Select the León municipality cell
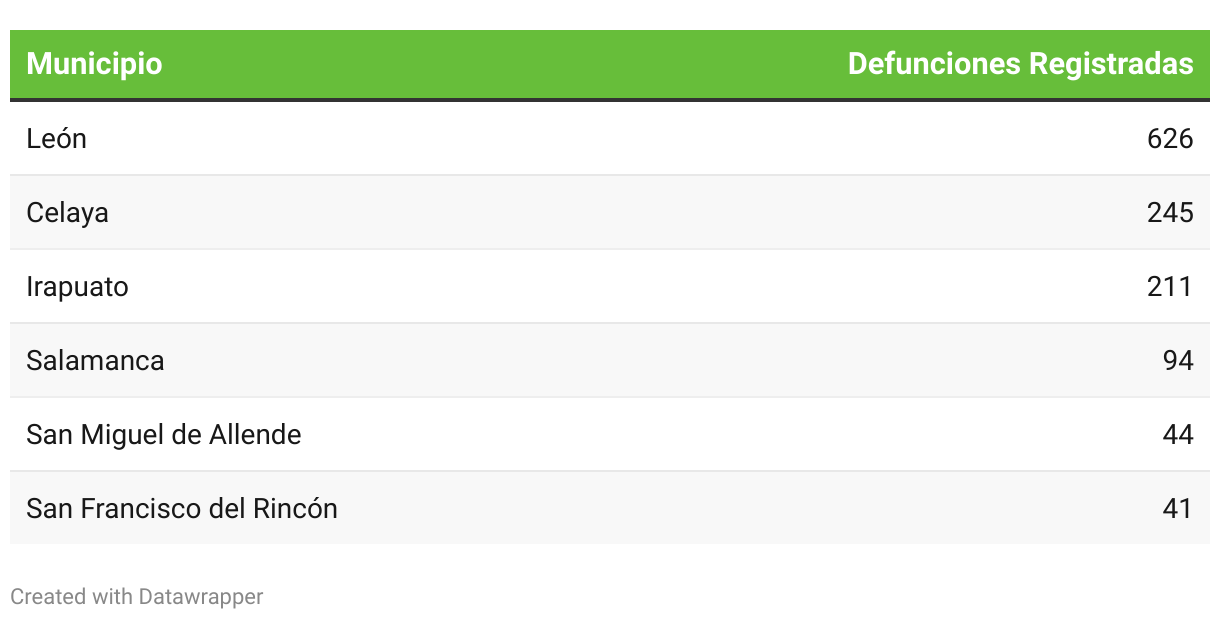The width and height of the screenshot is (1220, 620). tap(57, 139)
